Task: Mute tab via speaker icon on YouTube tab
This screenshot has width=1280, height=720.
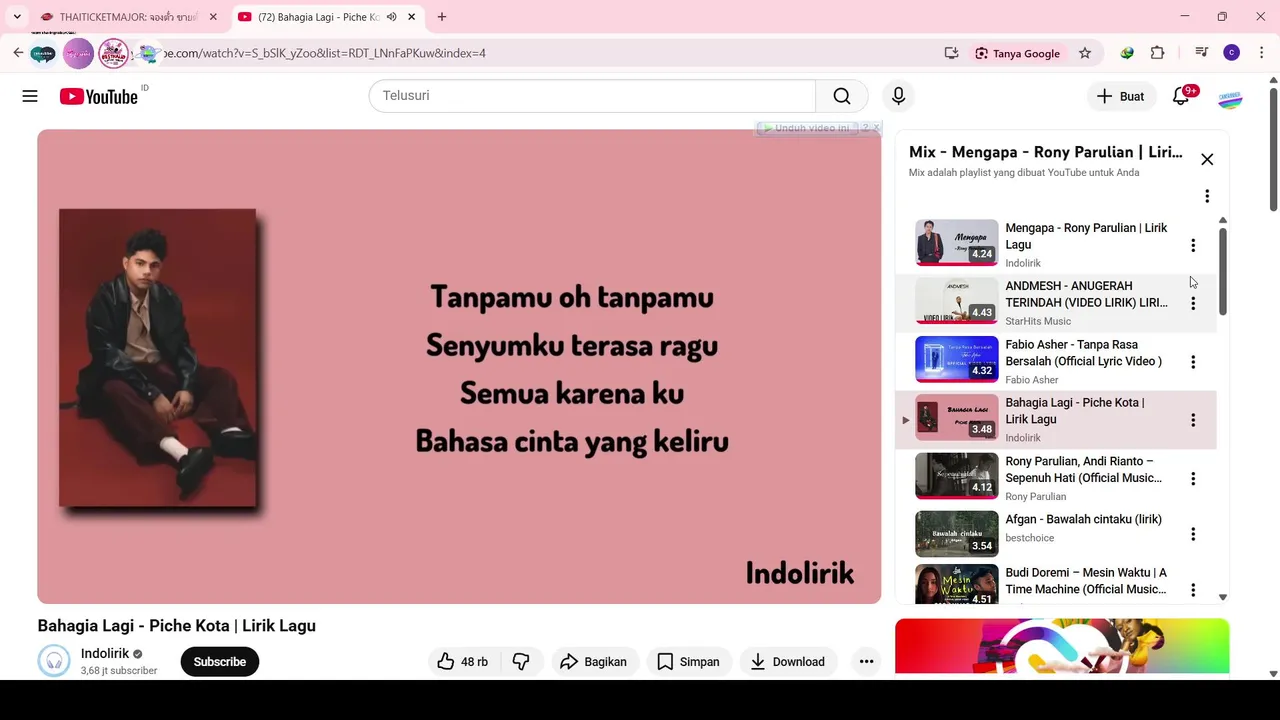Action: click(392, 17)
